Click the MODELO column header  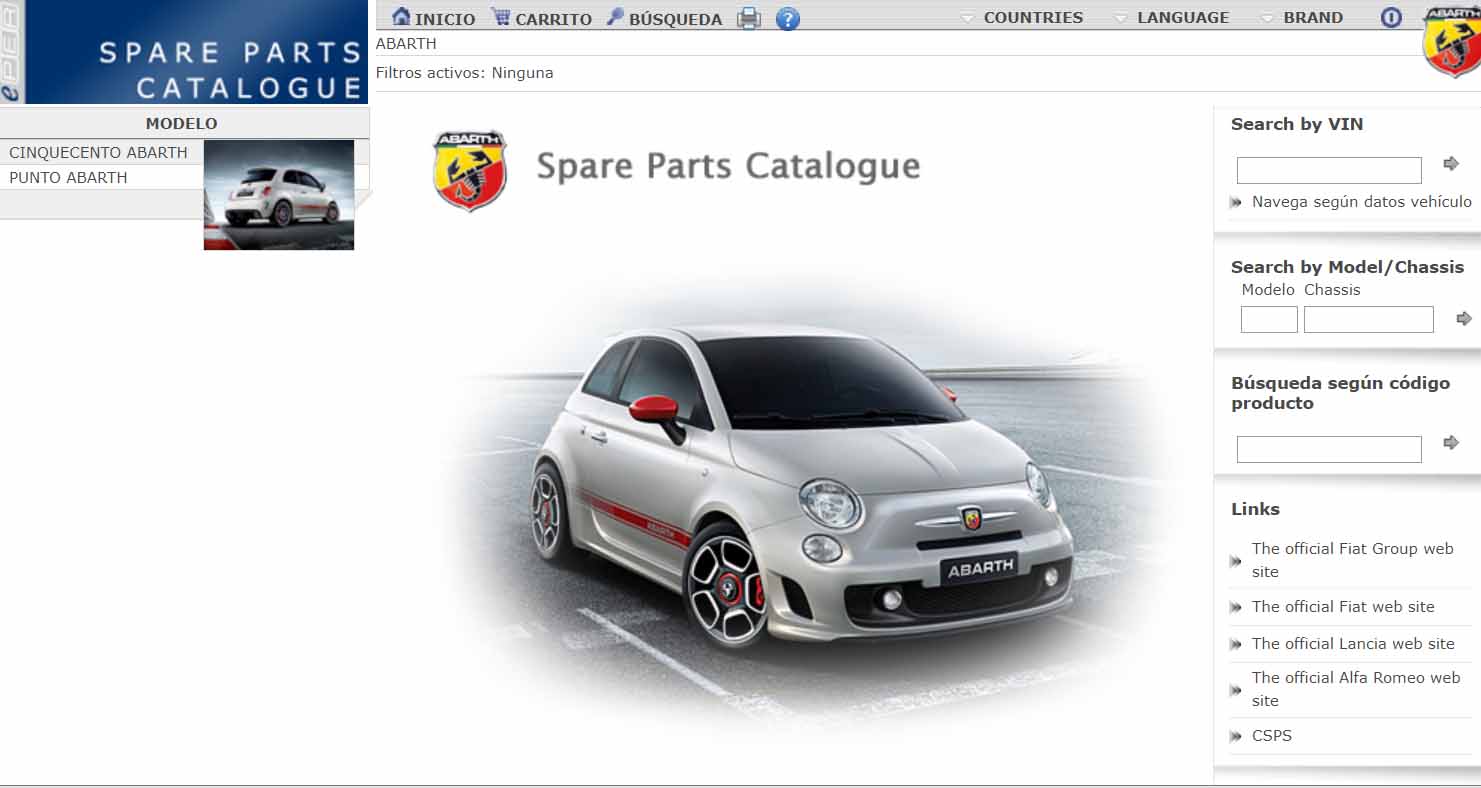pos(184,124)
